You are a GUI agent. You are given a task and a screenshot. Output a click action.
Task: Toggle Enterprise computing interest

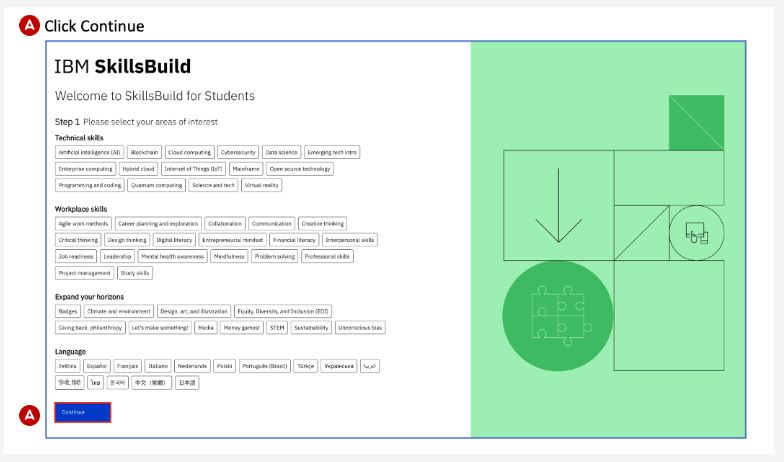(x=86, y=169)
